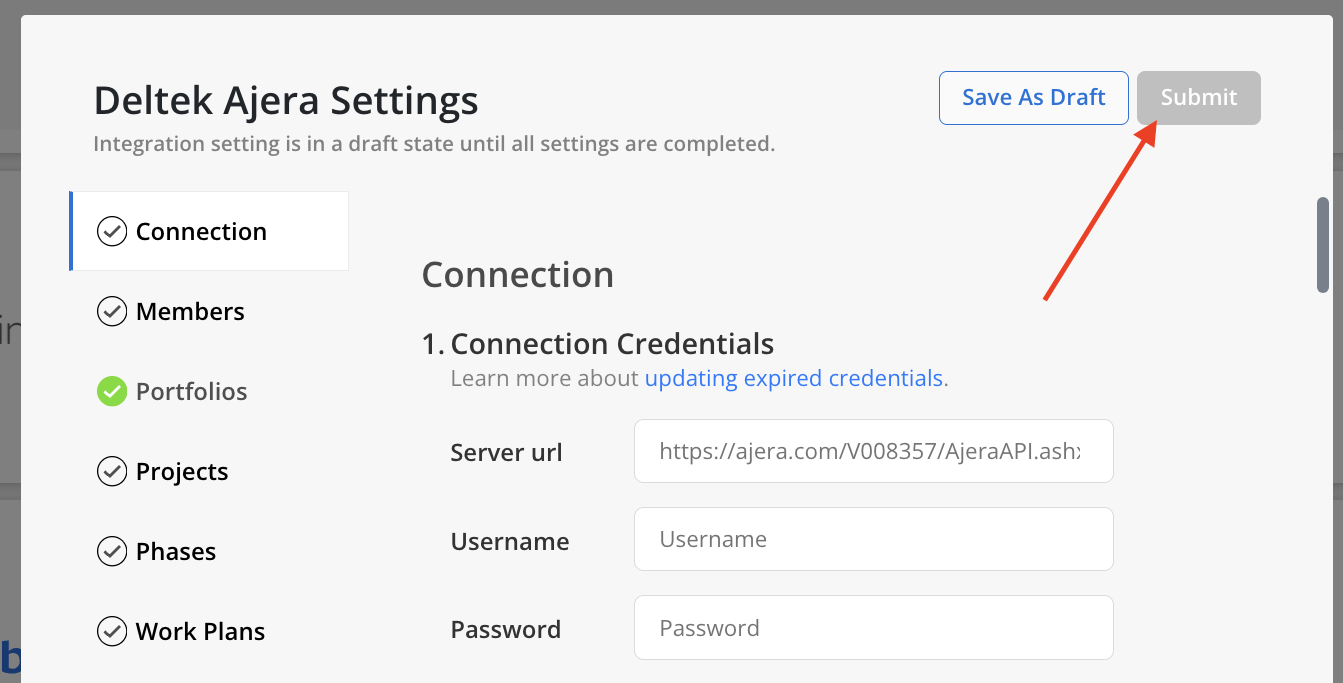
Task: Go to the Projects tab
Action: click(209, 471)
